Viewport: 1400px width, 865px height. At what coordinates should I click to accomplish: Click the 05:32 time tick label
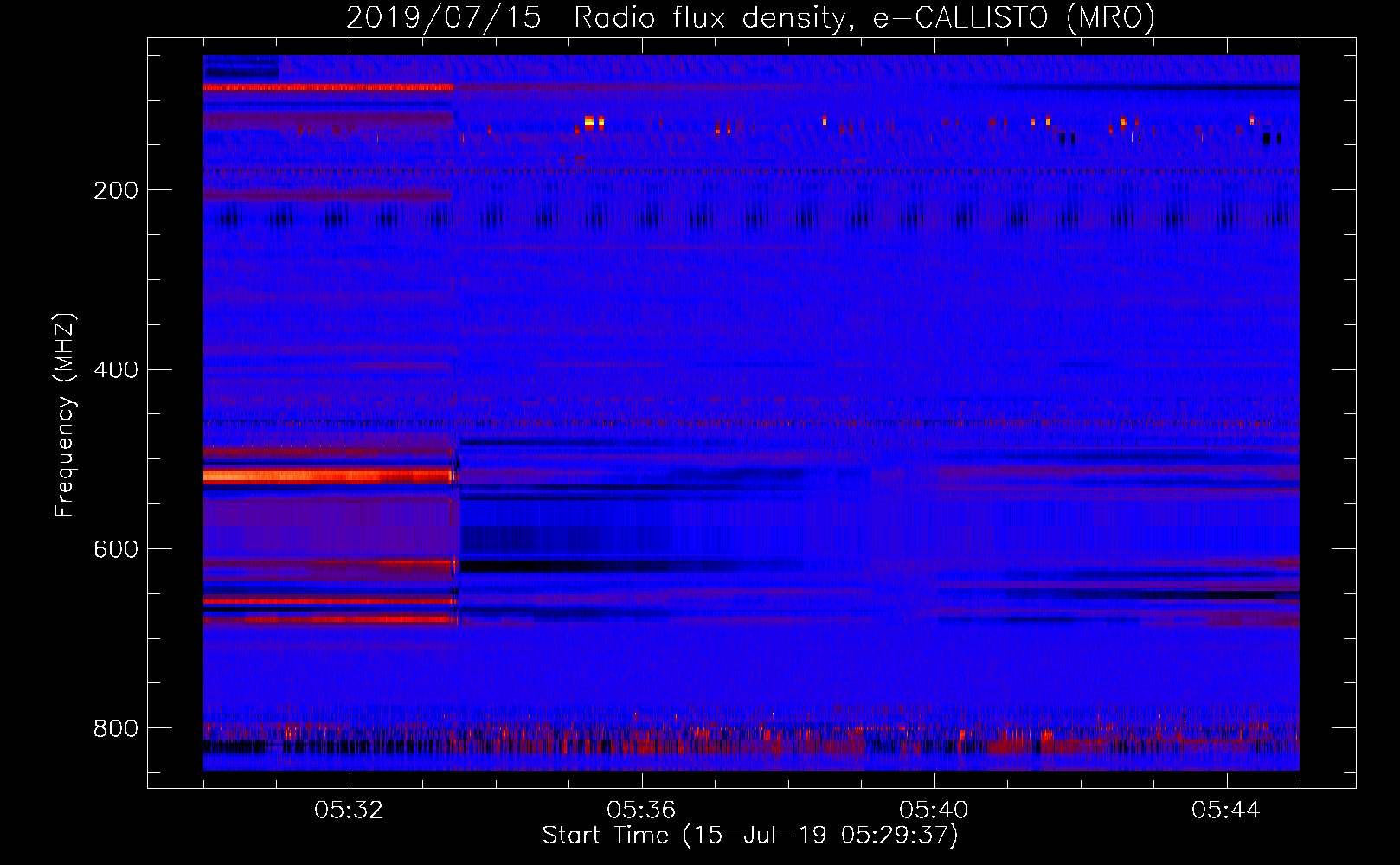tap(349, 811)
